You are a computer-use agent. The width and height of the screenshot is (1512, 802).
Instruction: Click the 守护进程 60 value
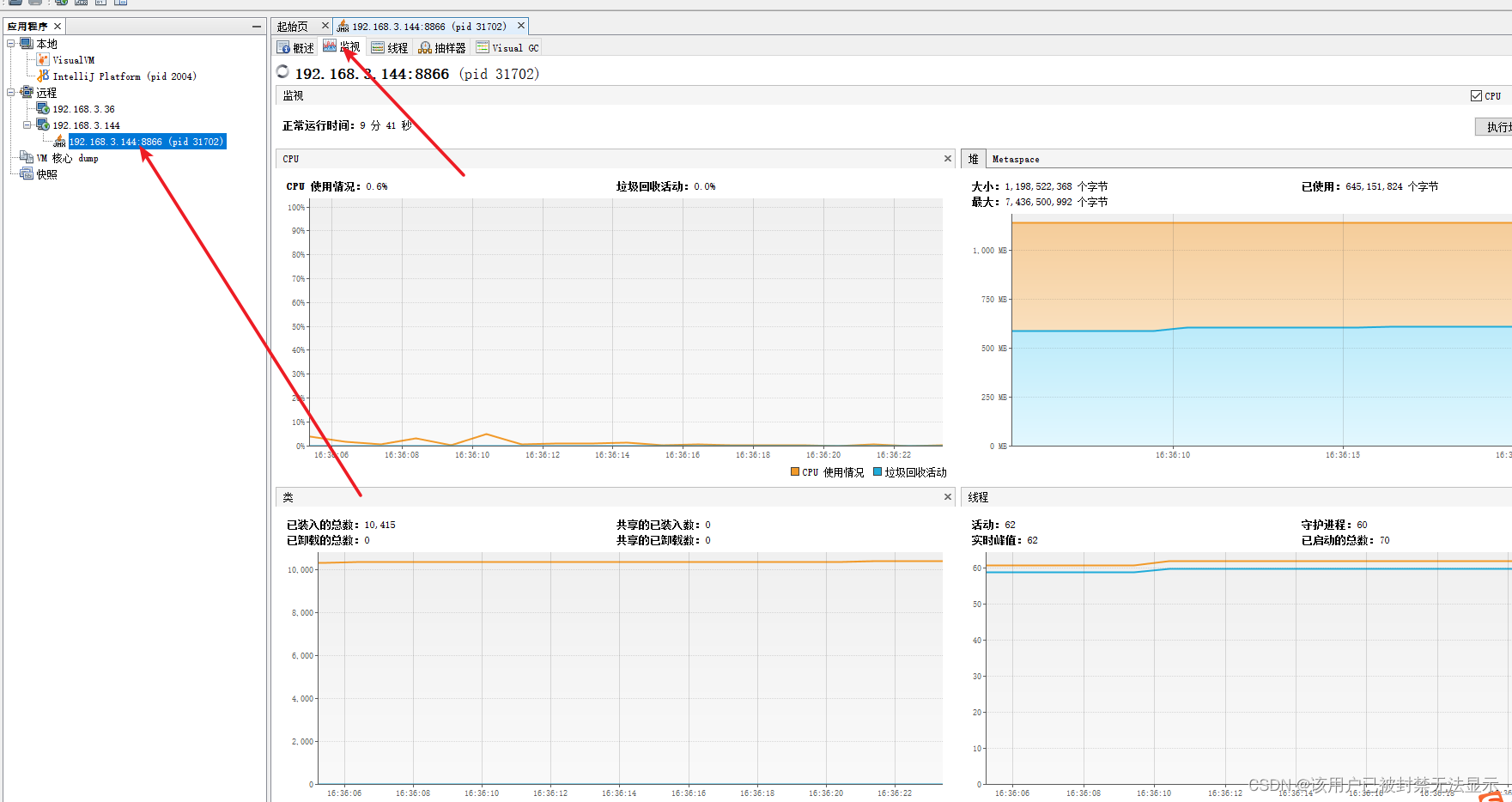click(1362, 525)
